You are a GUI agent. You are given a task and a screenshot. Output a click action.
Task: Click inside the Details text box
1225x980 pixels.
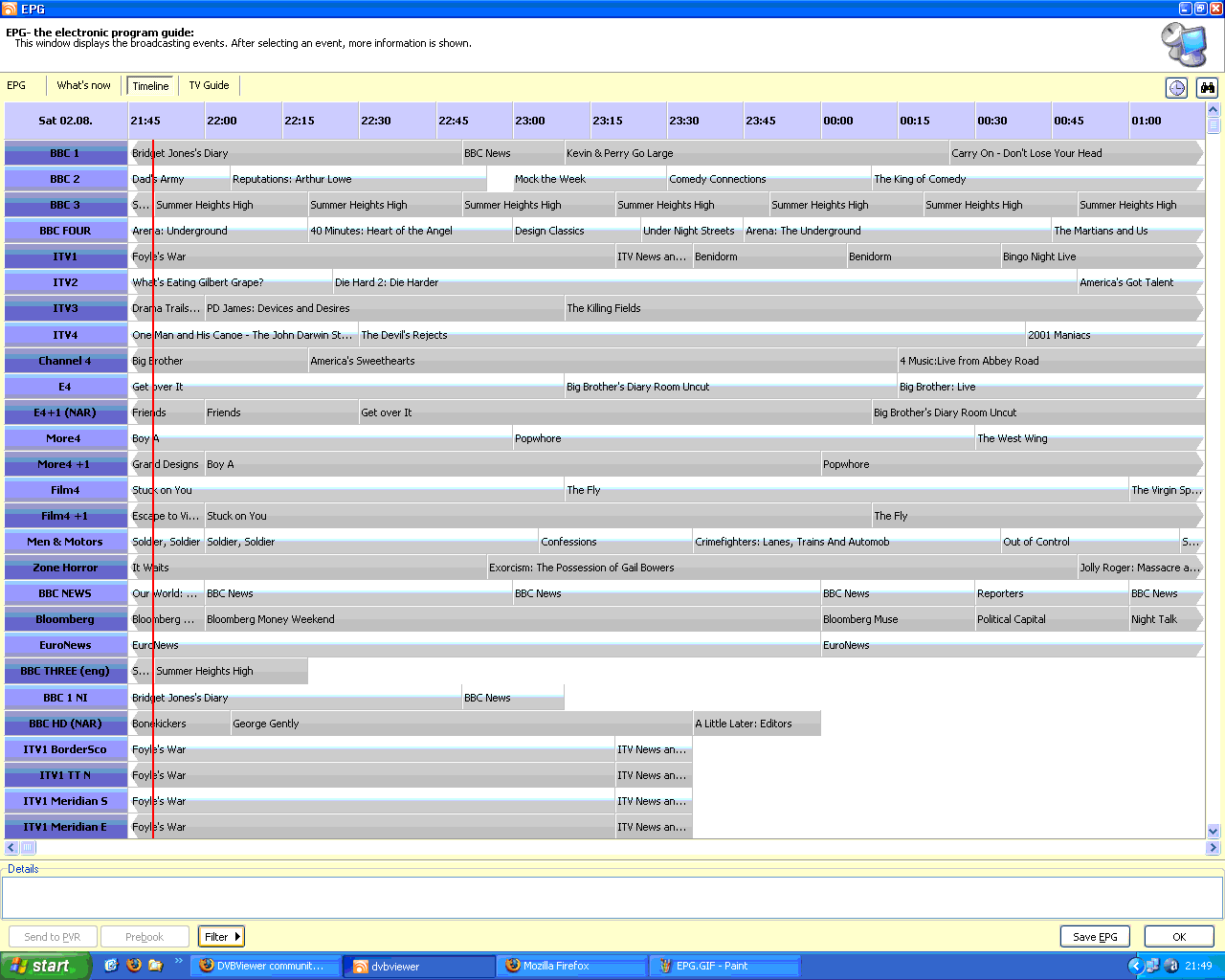pos(612,898)
